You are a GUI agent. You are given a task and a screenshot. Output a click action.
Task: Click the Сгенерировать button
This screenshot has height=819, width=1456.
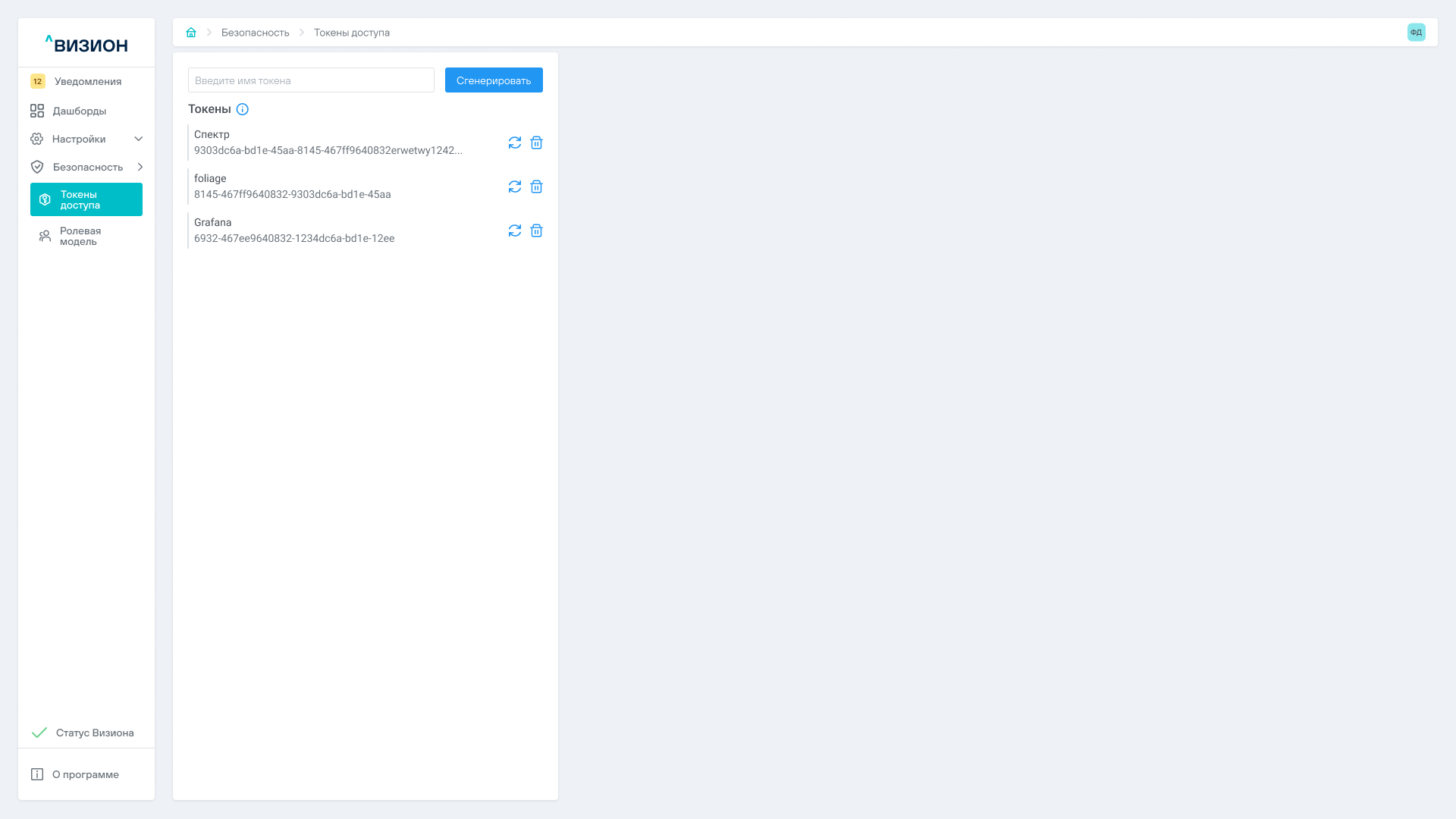pos(494,80)
